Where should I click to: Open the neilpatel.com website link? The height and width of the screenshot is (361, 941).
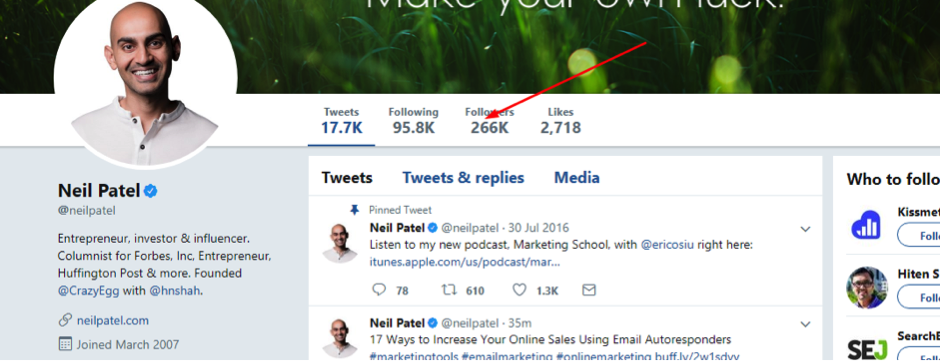tap(113, 320)
